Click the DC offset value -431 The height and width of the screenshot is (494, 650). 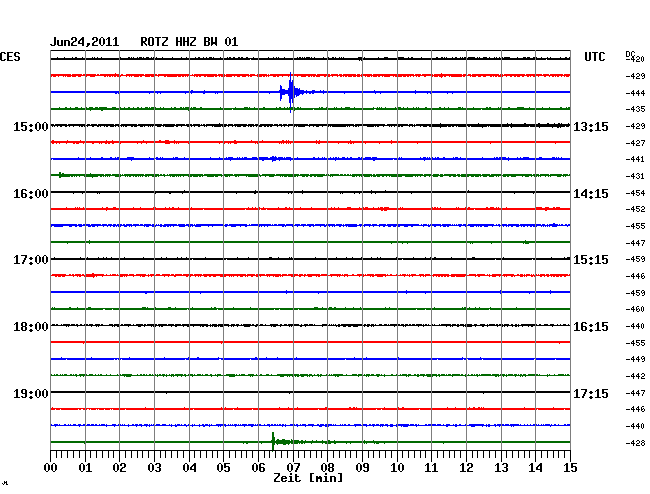635,177
